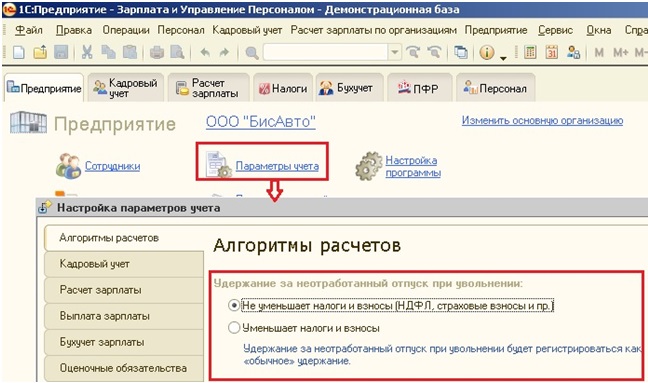
Task: Open Расчет зарплаты по организациям menu
Action: coord(374,30)
